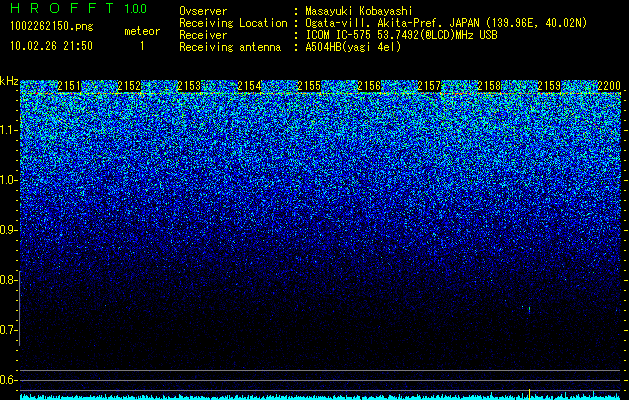
Task: Click the 'meteor' count label
Action: point(142,31)
